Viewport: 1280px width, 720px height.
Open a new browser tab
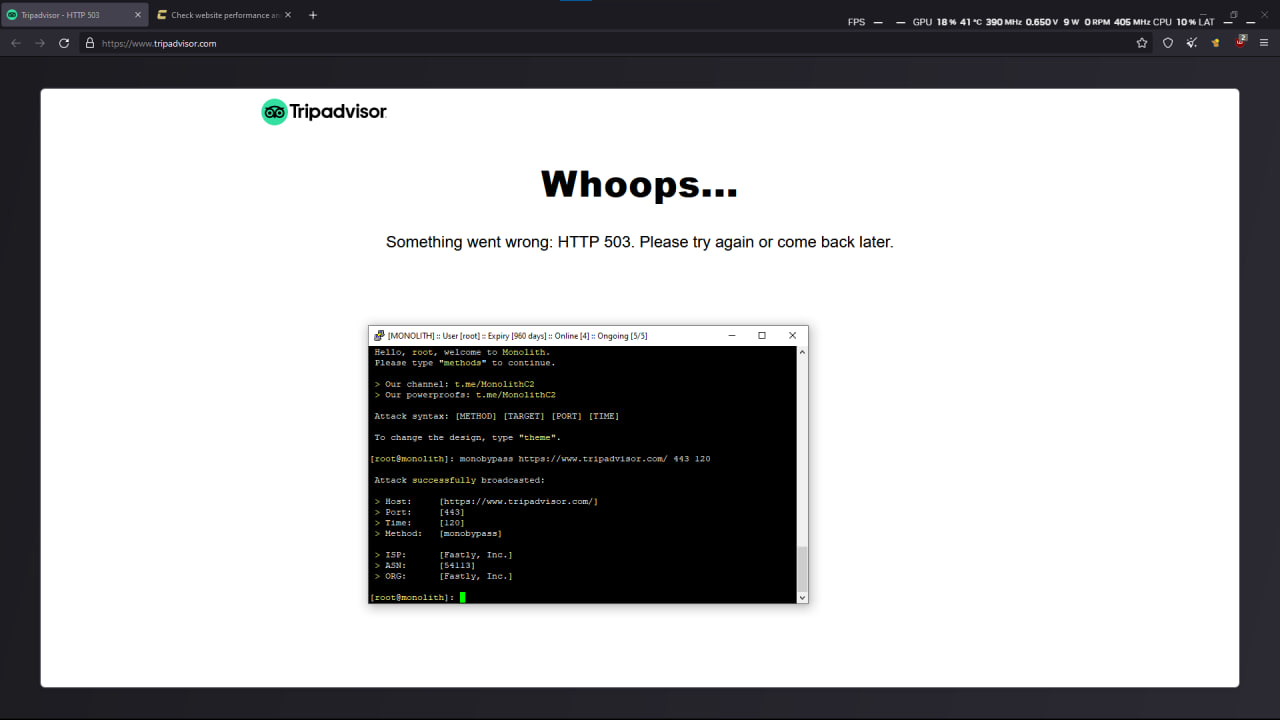(x=313, y=15)
